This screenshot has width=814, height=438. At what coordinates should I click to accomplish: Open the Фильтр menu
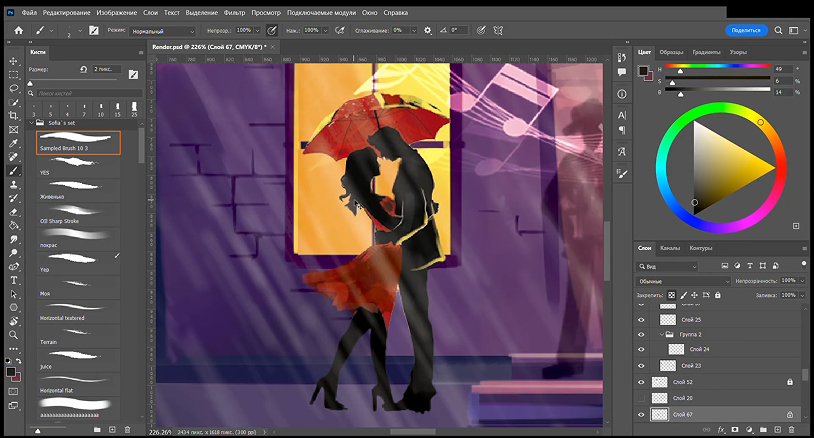click(234, 13)
